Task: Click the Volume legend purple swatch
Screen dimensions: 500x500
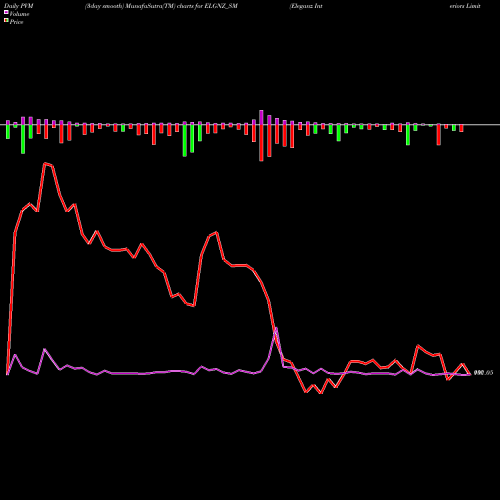Action: tap(6, 12)
